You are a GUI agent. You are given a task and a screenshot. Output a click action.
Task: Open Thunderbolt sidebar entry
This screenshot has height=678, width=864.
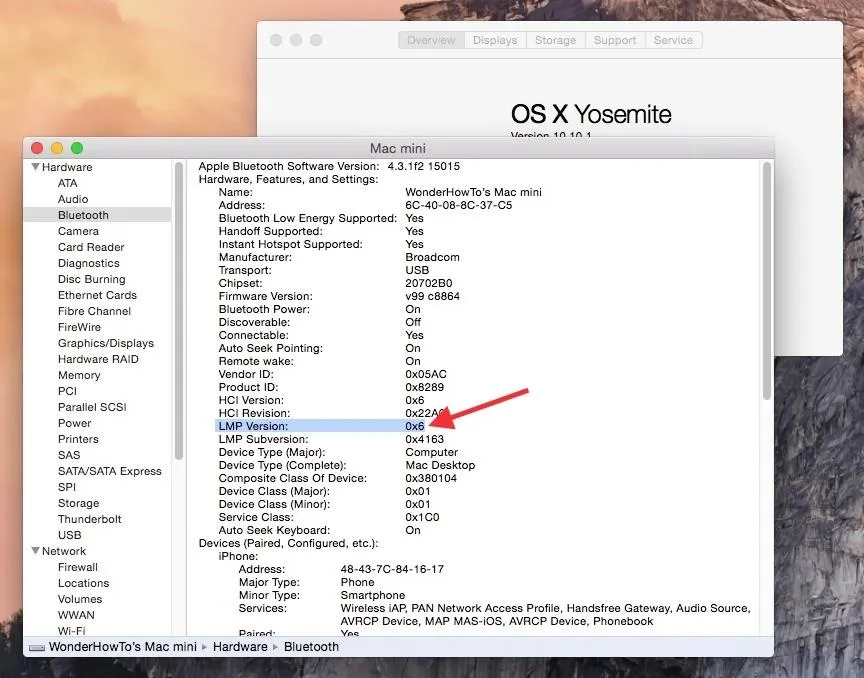89,519
